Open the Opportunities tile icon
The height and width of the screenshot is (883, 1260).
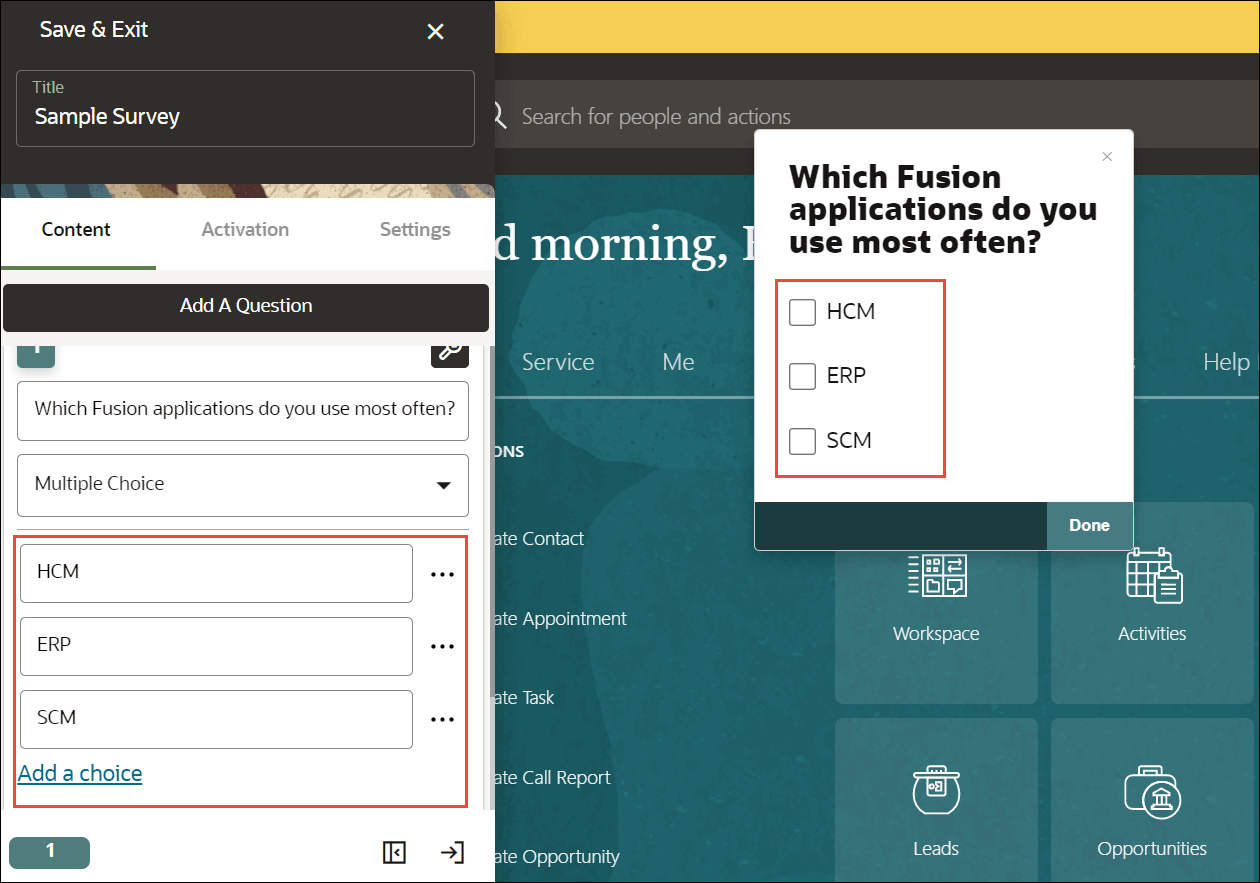[x=1153, y=792]
